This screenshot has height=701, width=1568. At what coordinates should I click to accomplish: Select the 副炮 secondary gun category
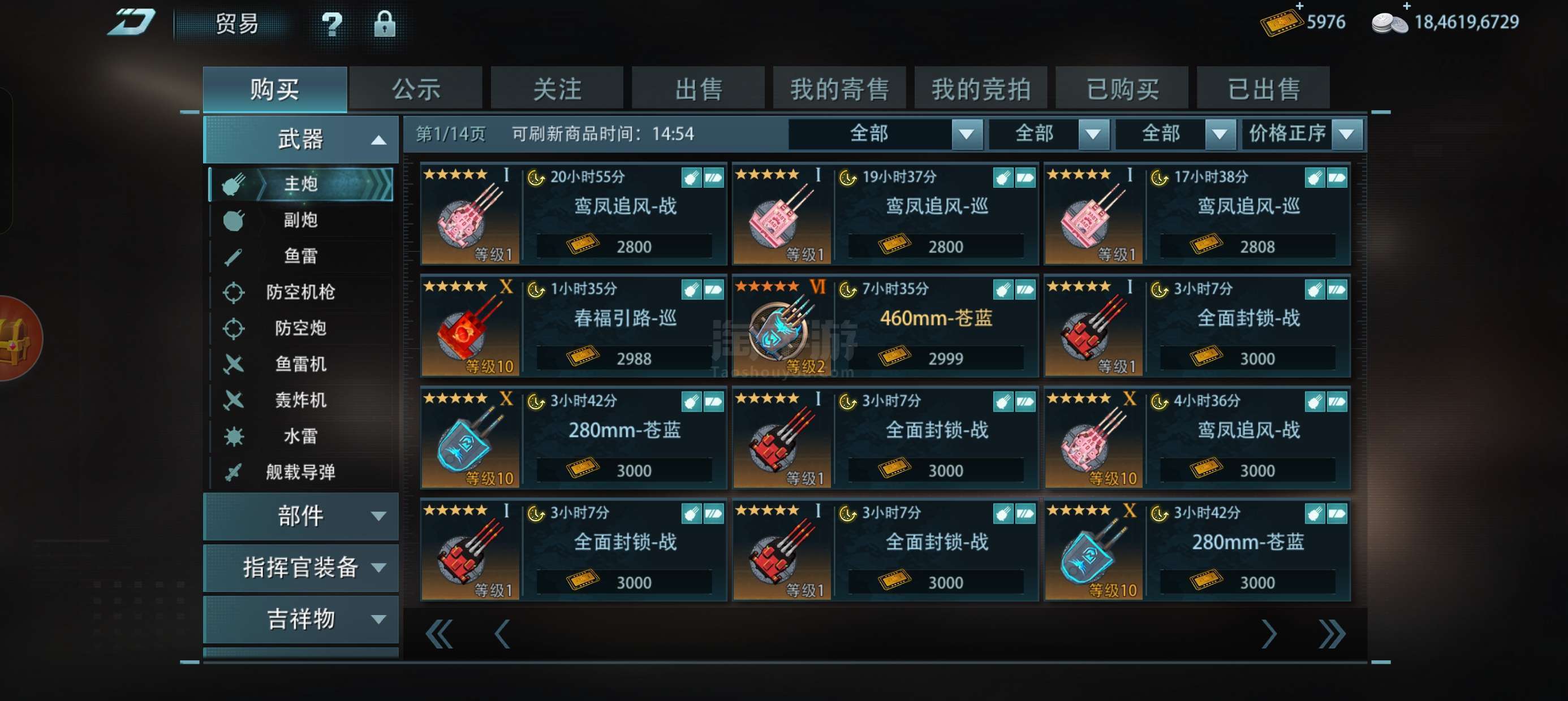tap(301, 220)
